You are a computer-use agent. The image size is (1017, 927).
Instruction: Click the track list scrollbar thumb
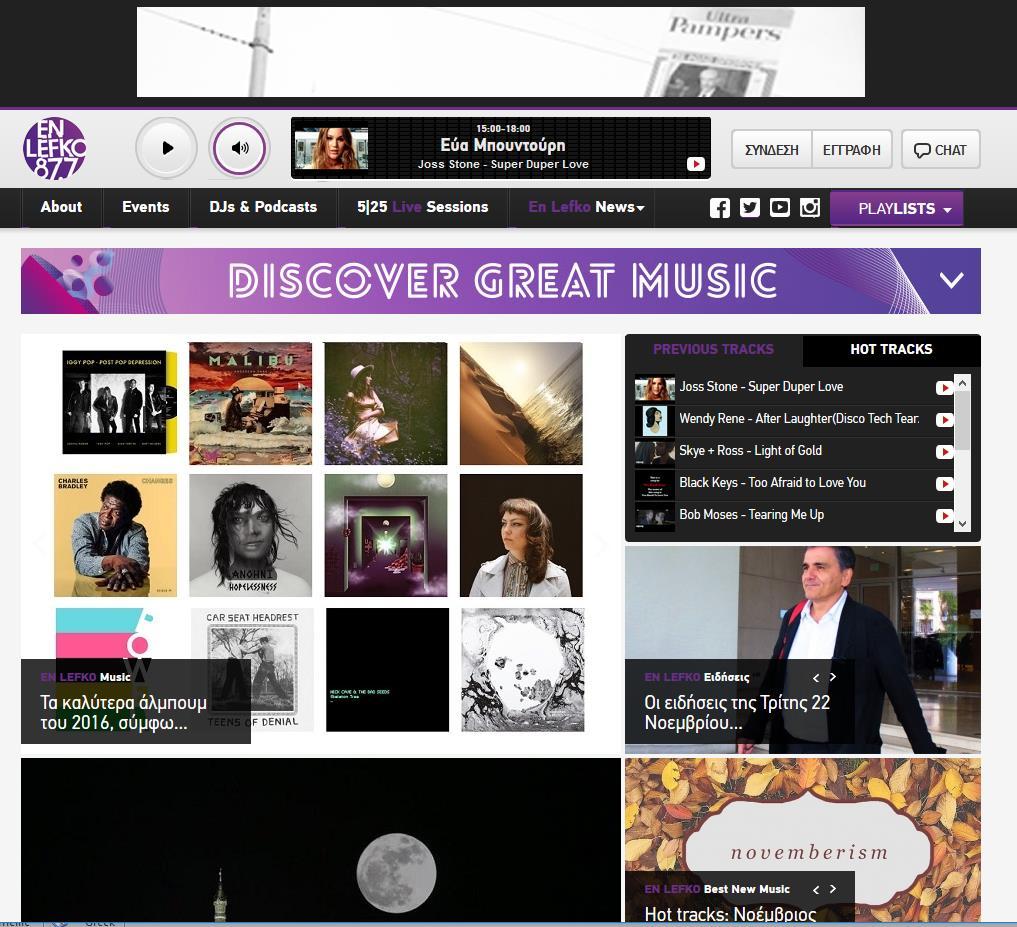963,420
